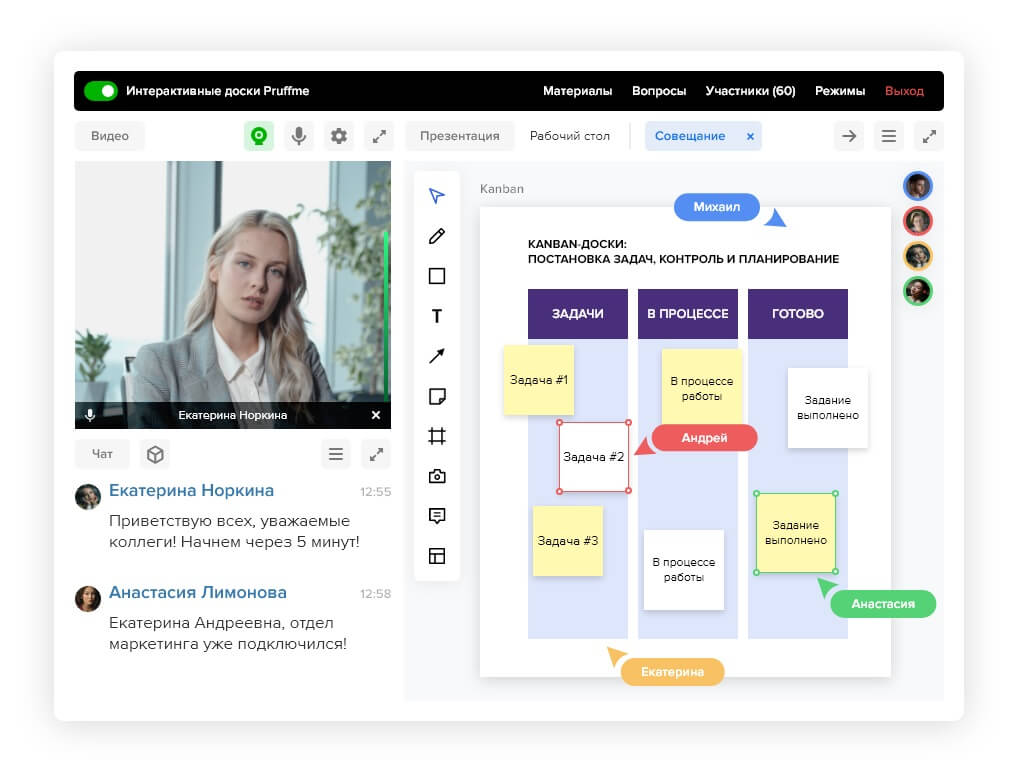Expand the video panel
This screenshot has width=1018, height=778.
coord(378,136)
